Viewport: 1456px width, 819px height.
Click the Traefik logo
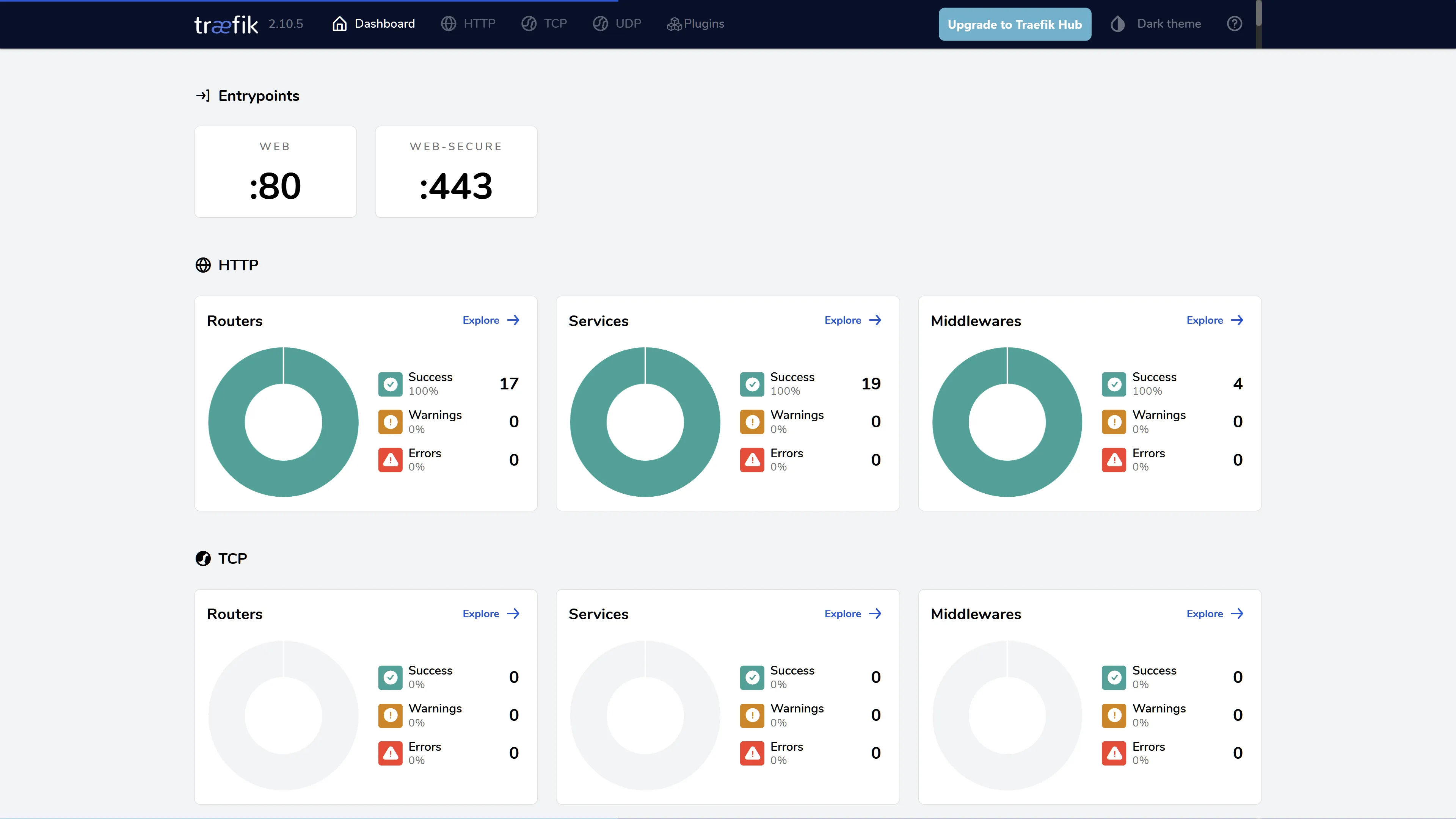pyautogui.click(x=226, y=24)
